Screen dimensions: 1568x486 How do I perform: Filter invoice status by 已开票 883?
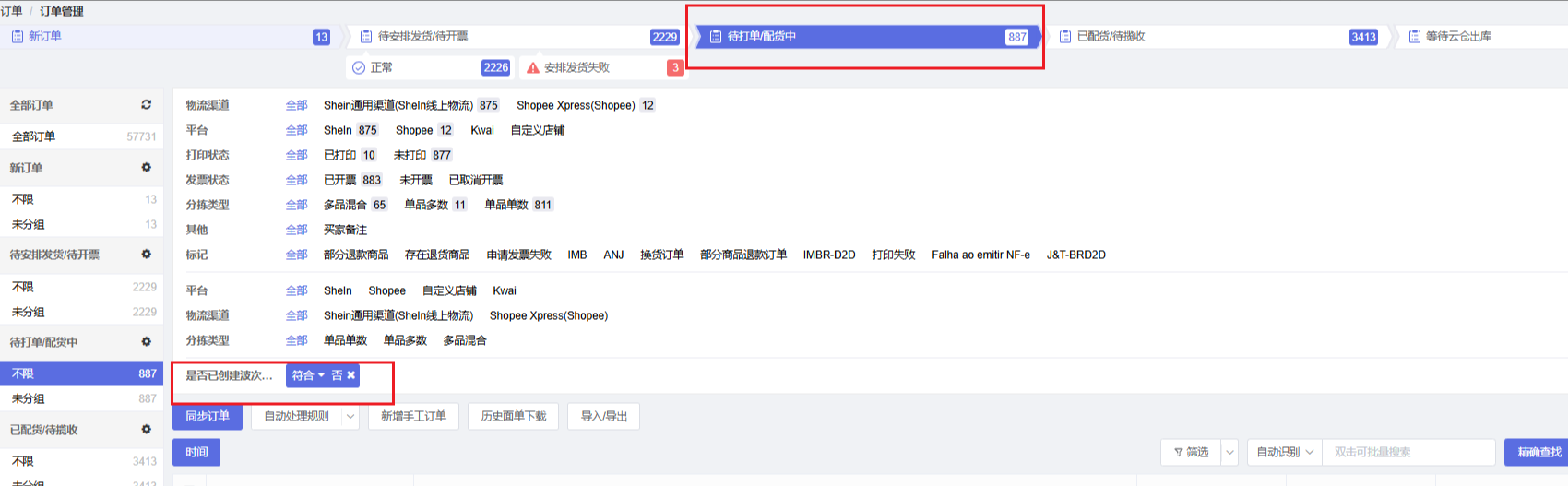352,180
